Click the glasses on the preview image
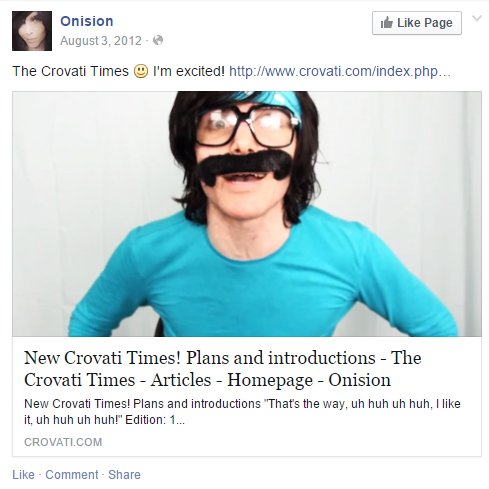 coord(247,126)
